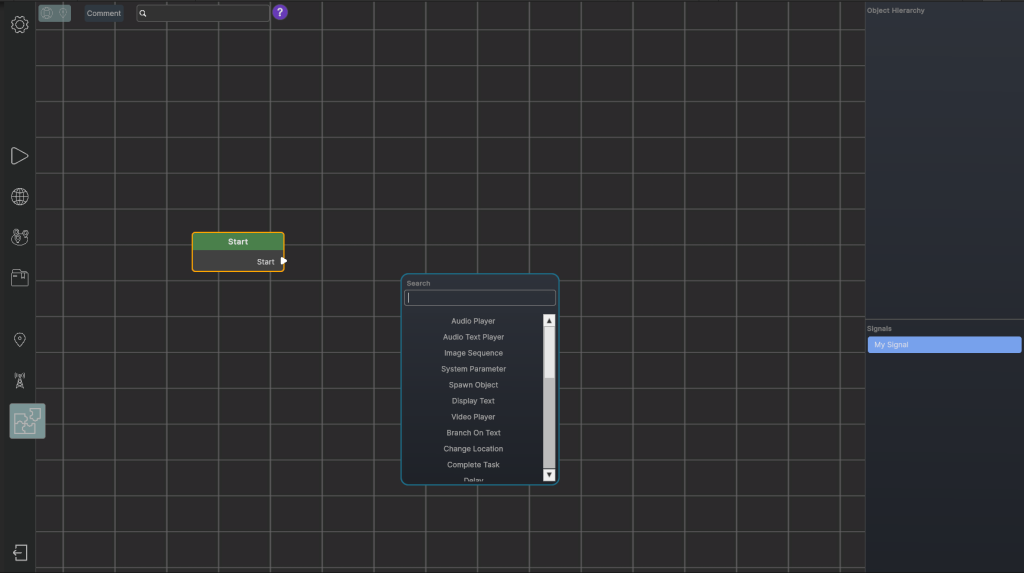Add Branch On Text node from list
The height and width of the screenshot is (573, 1024).
click(473, 433)
